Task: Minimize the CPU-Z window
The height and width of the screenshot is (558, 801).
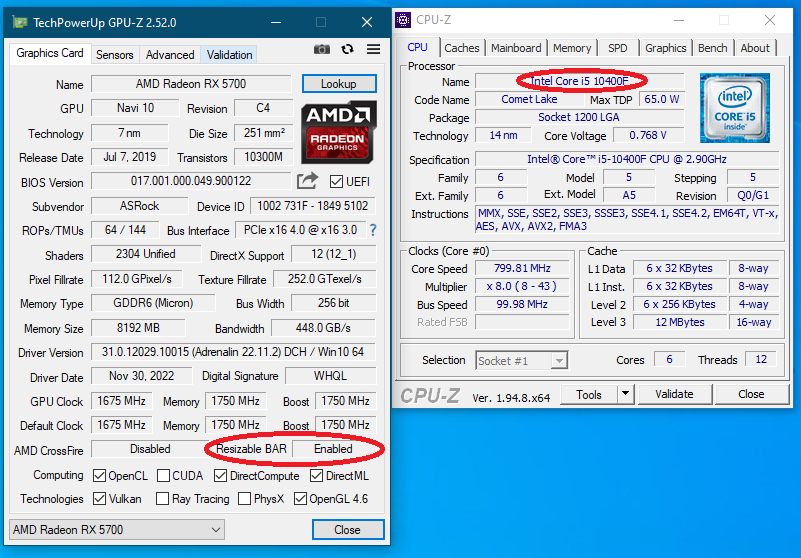Action: point(679,20)
